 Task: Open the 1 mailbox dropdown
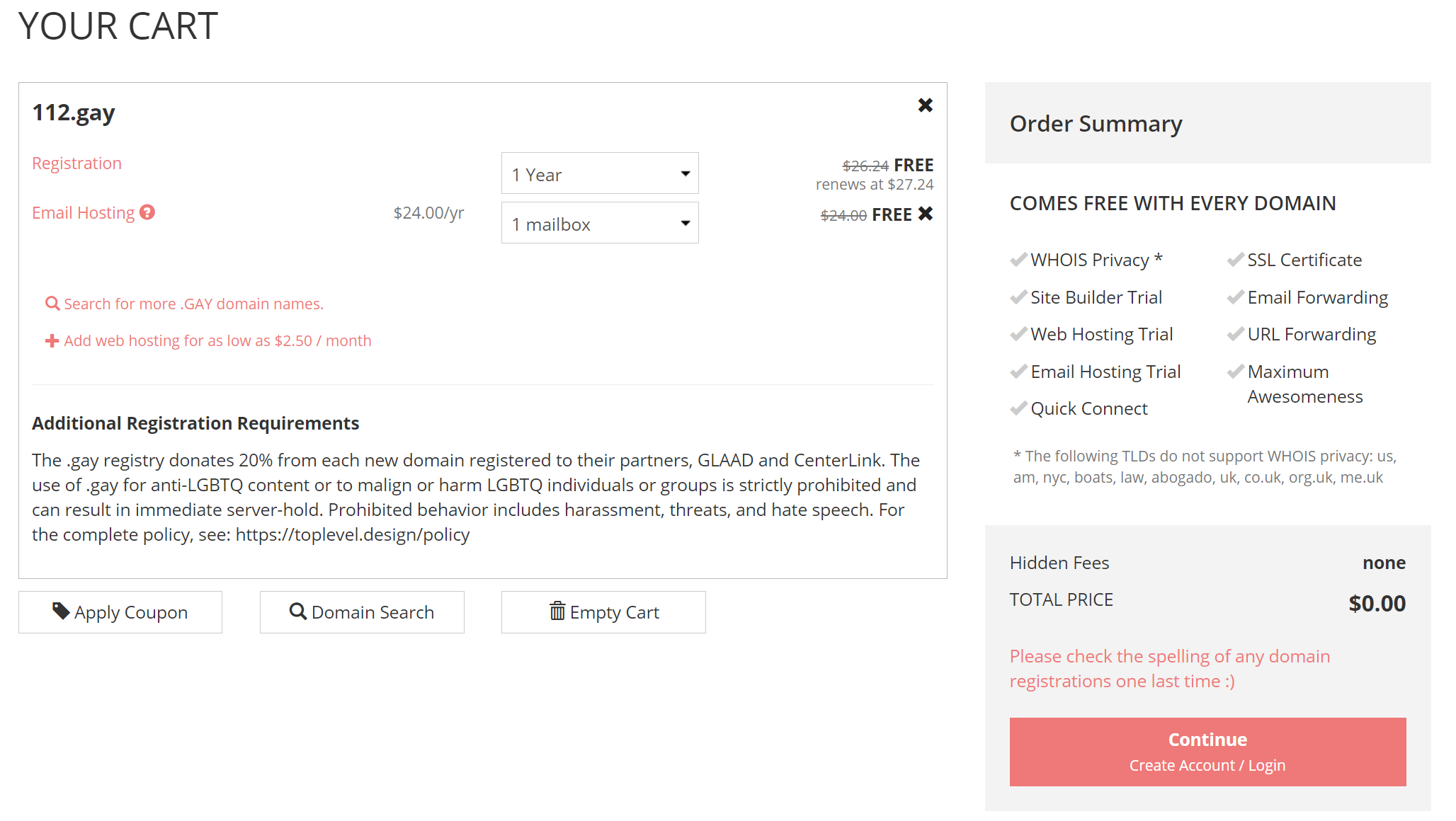click(x=600, y=223)
